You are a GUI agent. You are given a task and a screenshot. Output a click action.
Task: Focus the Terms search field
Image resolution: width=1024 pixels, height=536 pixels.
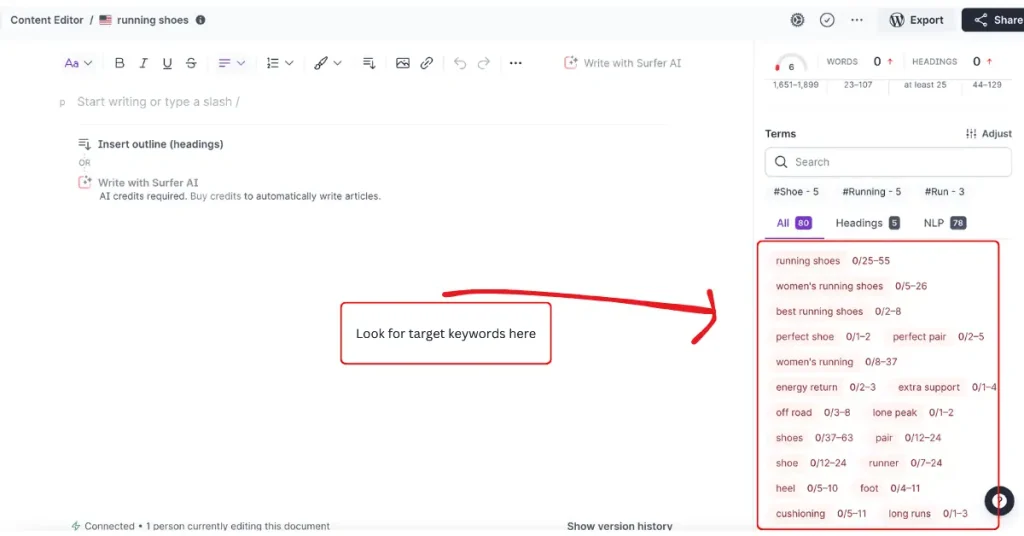point(888,162)
